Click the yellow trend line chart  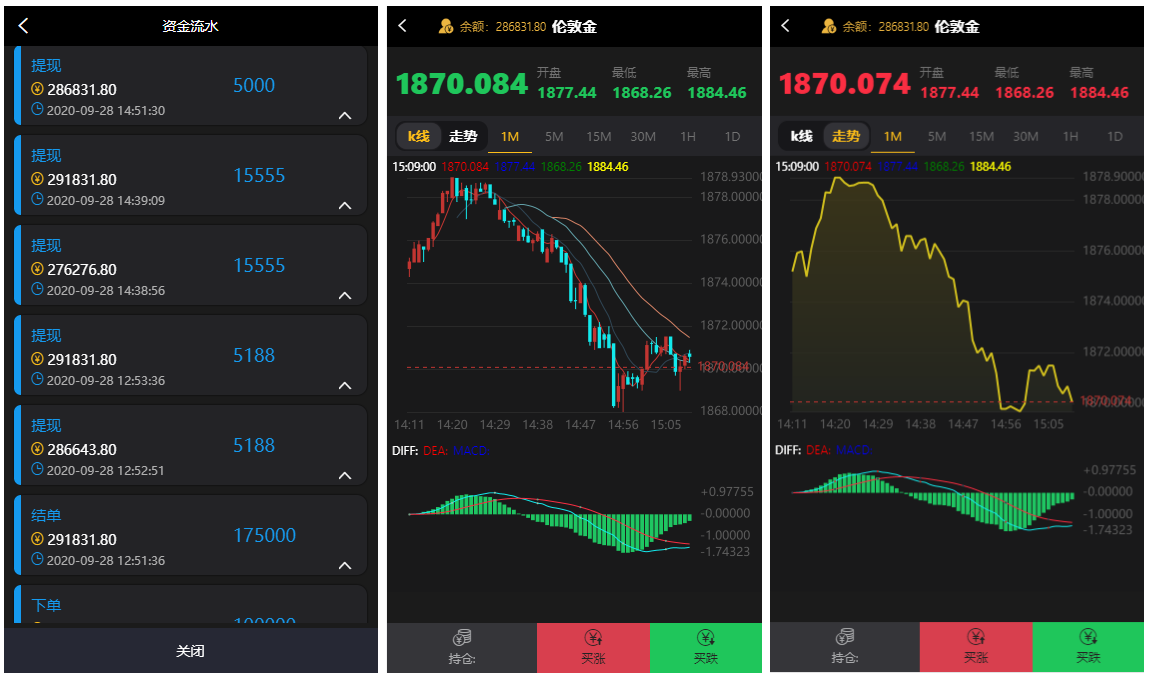click(x=932, y=293)
